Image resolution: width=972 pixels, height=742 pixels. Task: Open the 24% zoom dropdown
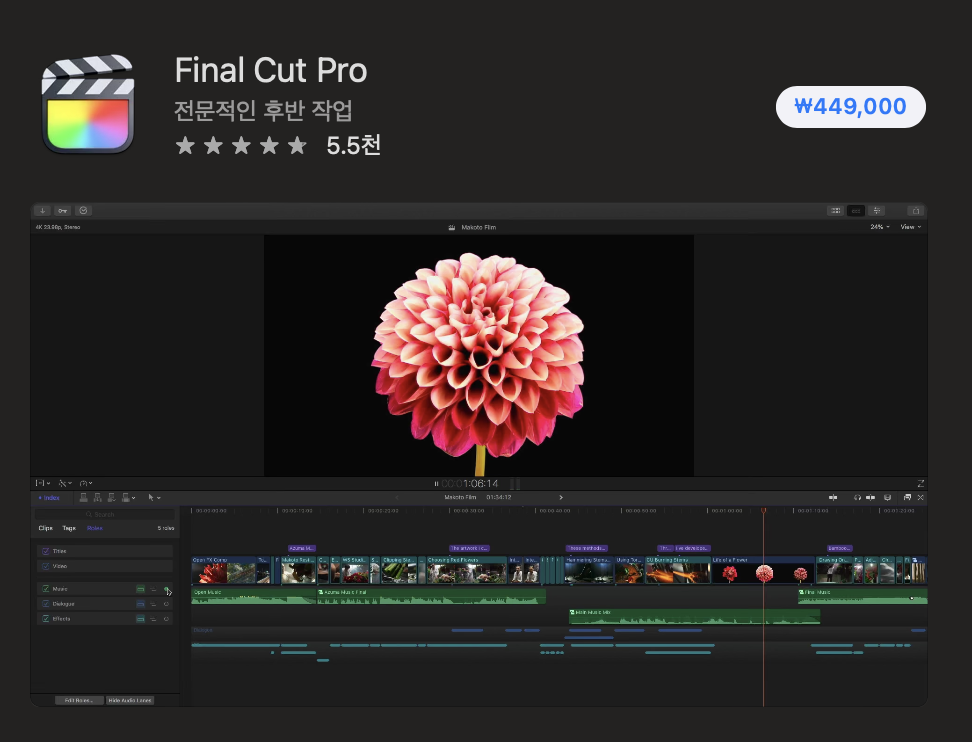click(880, 227)
